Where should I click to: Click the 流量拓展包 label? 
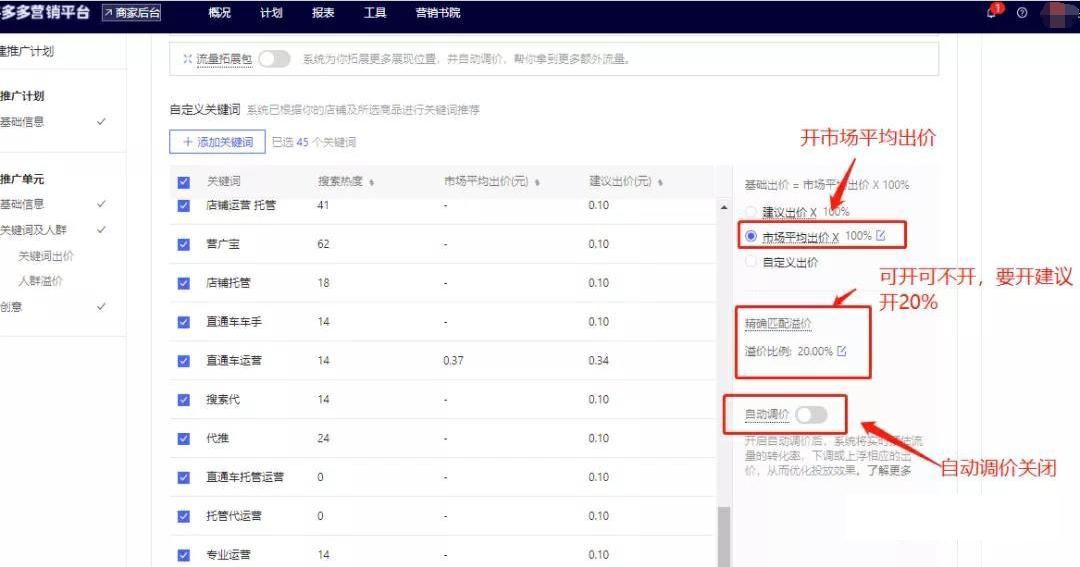tap(224, 59)
